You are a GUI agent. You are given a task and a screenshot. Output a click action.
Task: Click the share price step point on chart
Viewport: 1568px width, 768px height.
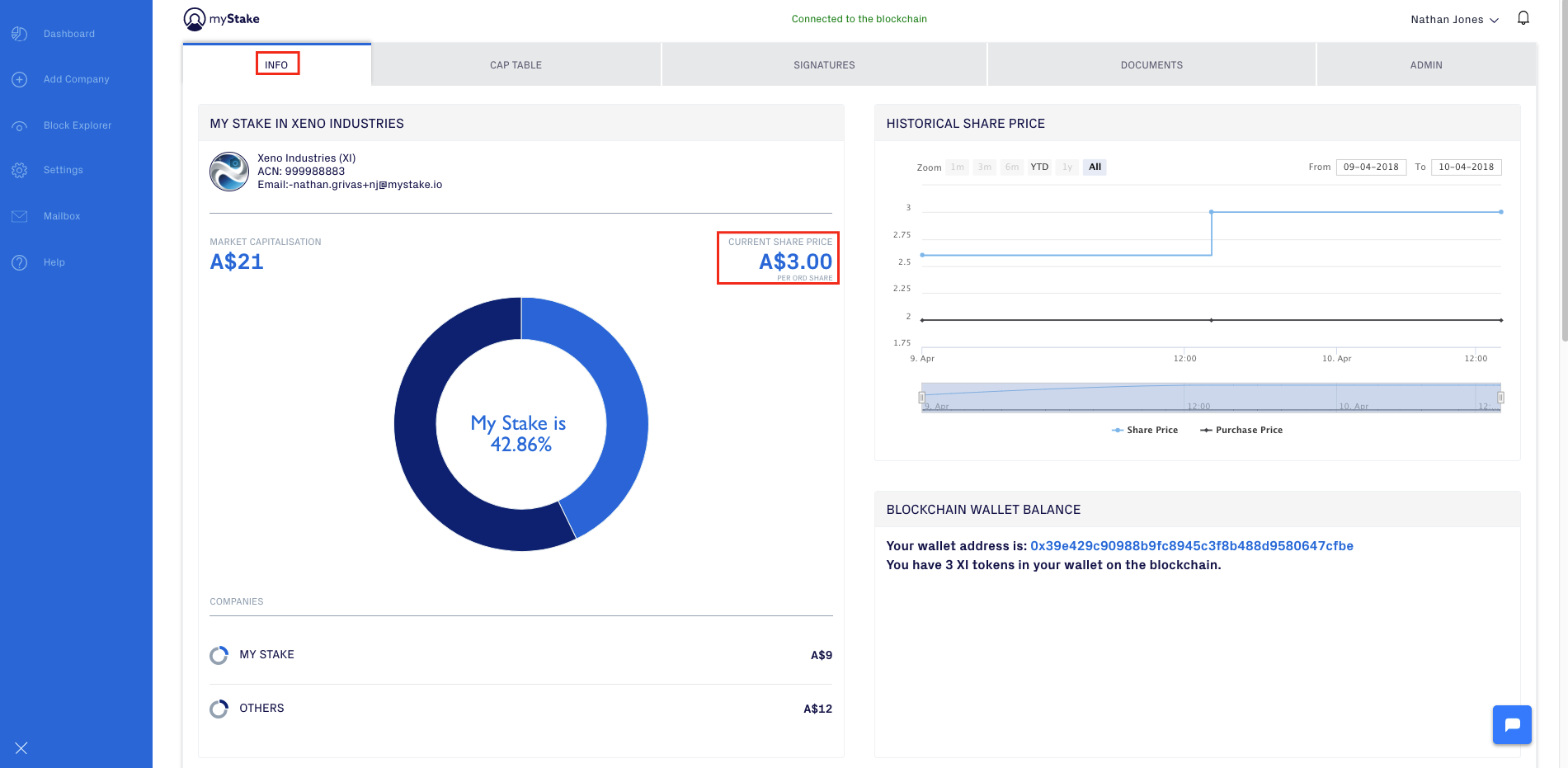coord(1212,212)
